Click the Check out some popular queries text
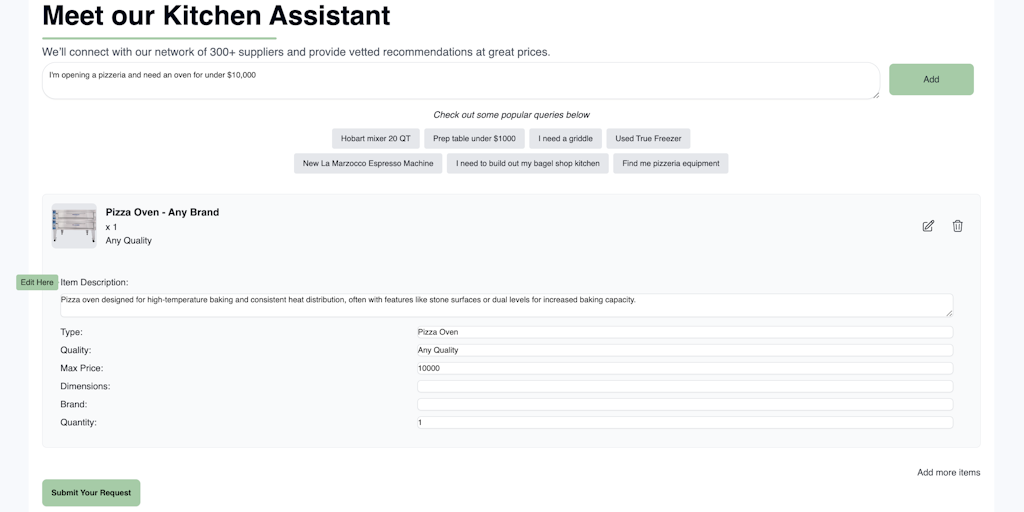Screen dimensions: 1024x512 tap(511, 115)
